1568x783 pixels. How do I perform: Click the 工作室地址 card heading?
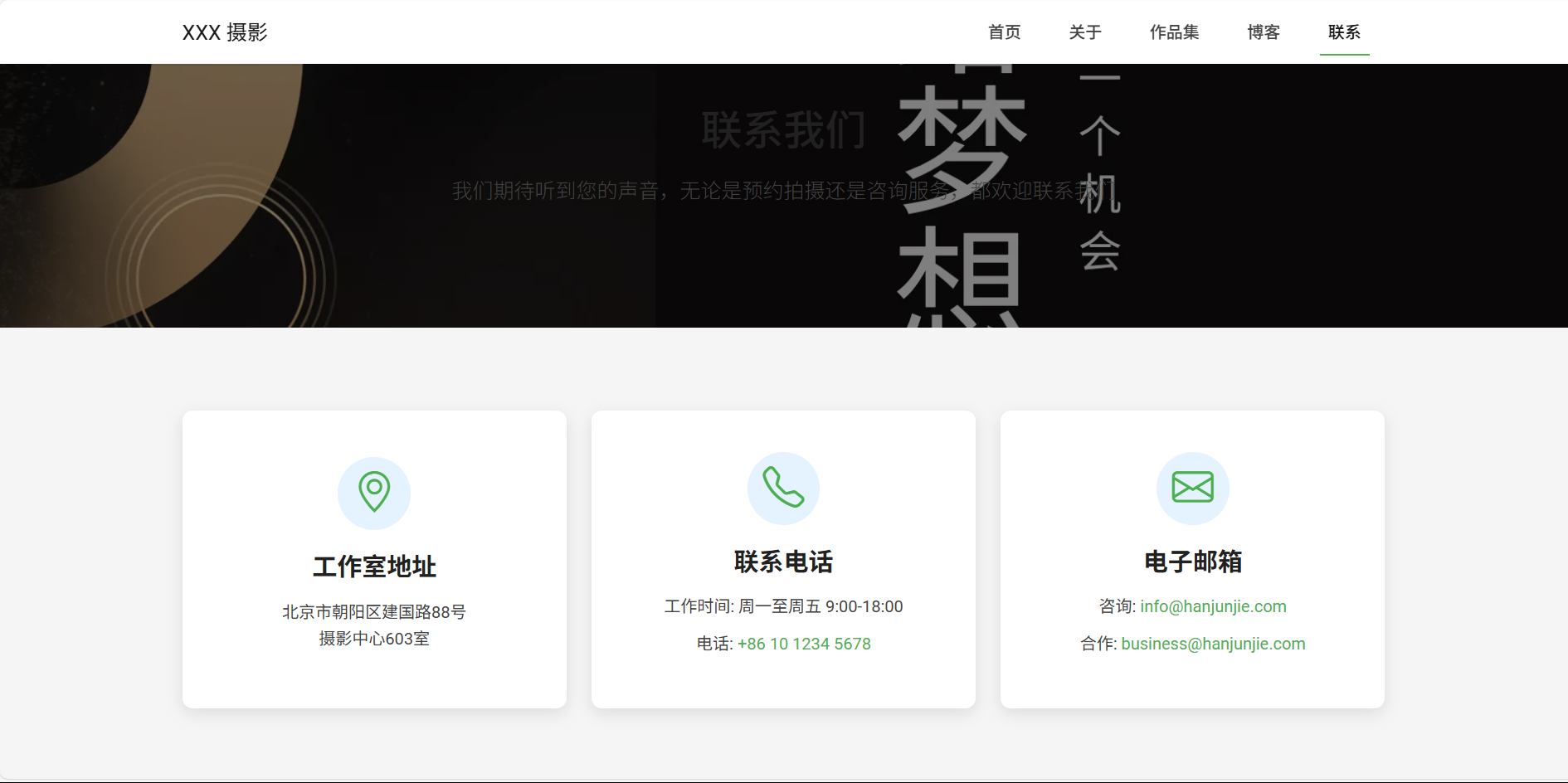[x=374, y=567]
